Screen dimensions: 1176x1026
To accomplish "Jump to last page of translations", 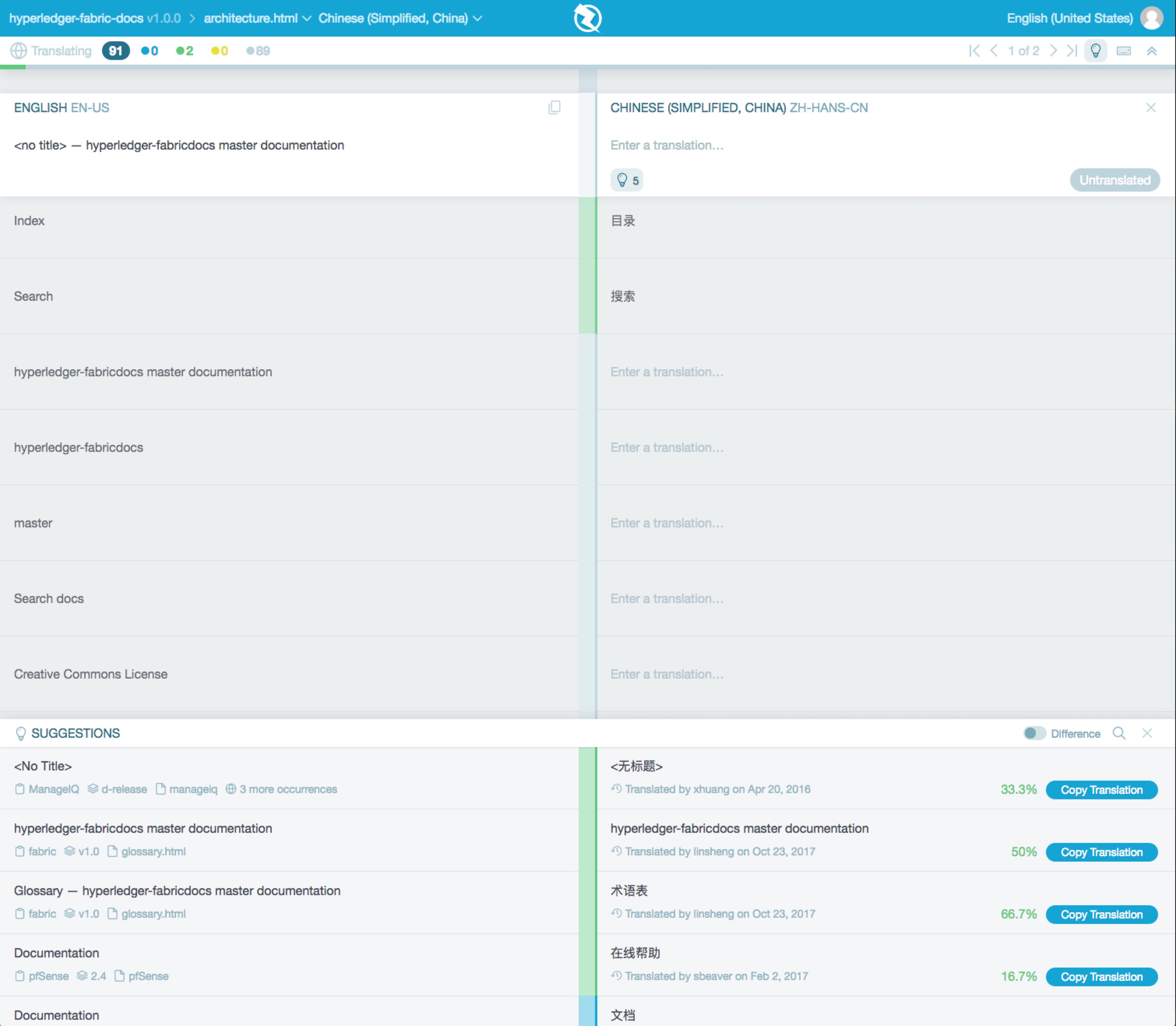I will pos(1072,51).
